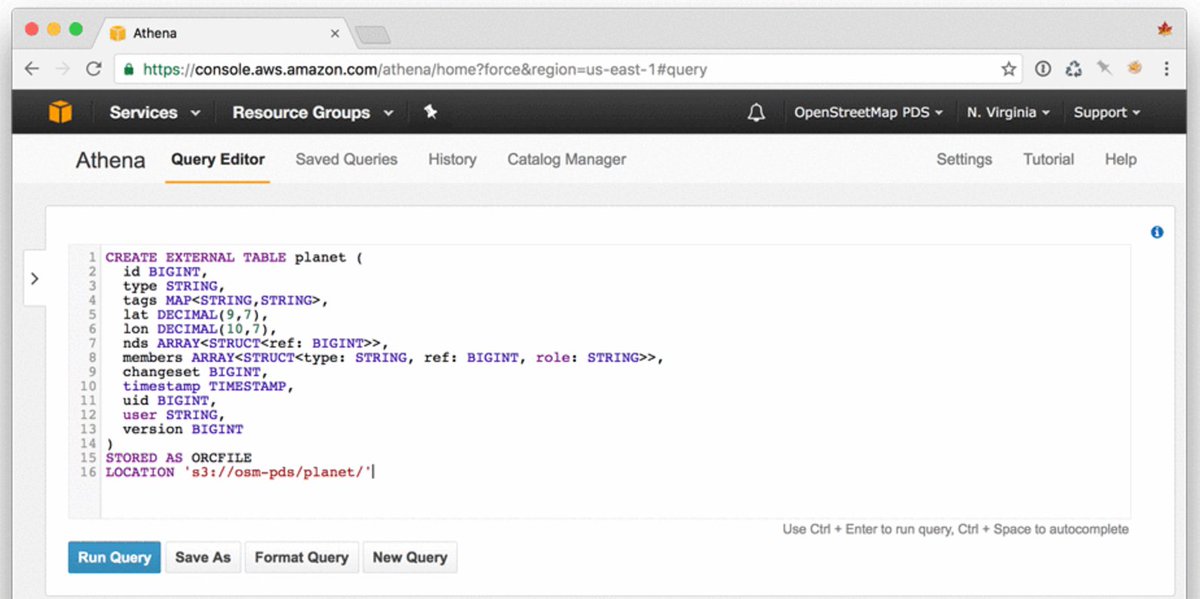Image resolution: width=1200 pixels, height=599 pixels.
Task: Click the circled info extension icon
Action: click(1043, 69)
